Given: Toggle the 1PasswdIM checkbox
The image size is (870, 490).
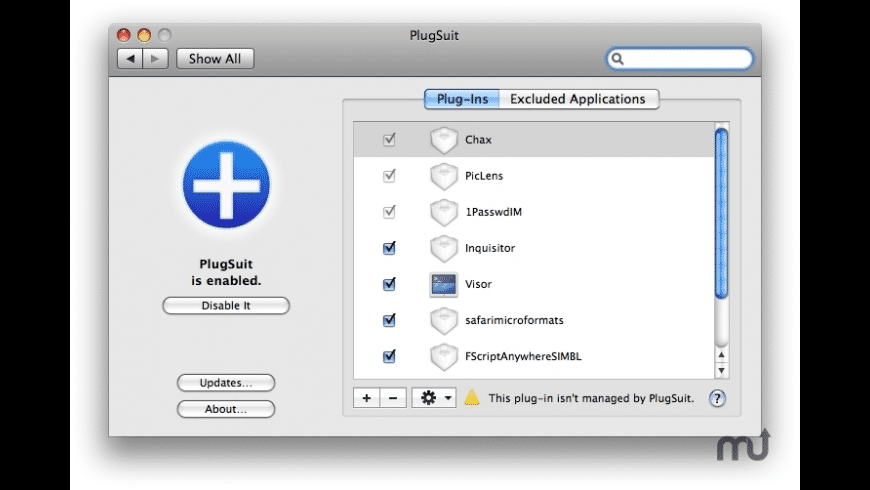Looking at the screenshot, I should point(390,211).
